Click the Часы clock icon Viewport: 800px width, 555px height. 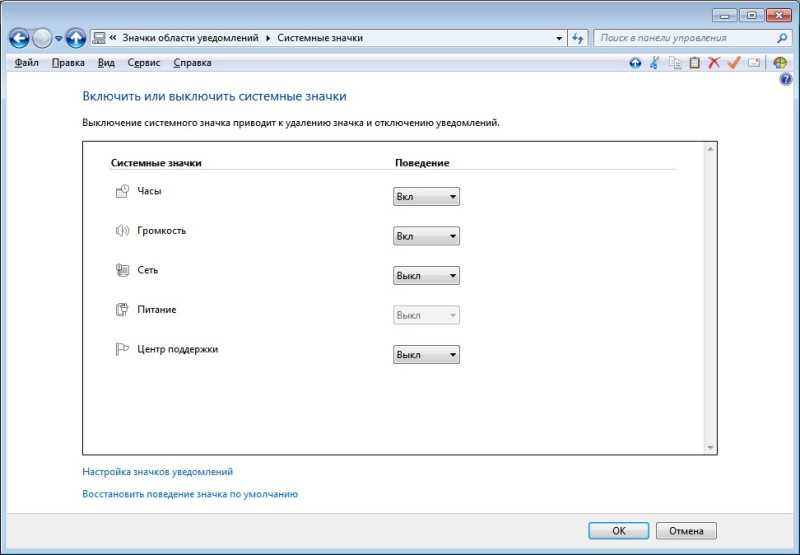(x=122, y=191)
